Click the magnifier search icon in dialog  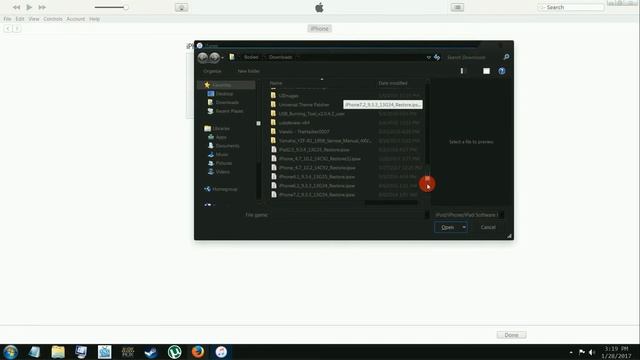click(506, 57)
